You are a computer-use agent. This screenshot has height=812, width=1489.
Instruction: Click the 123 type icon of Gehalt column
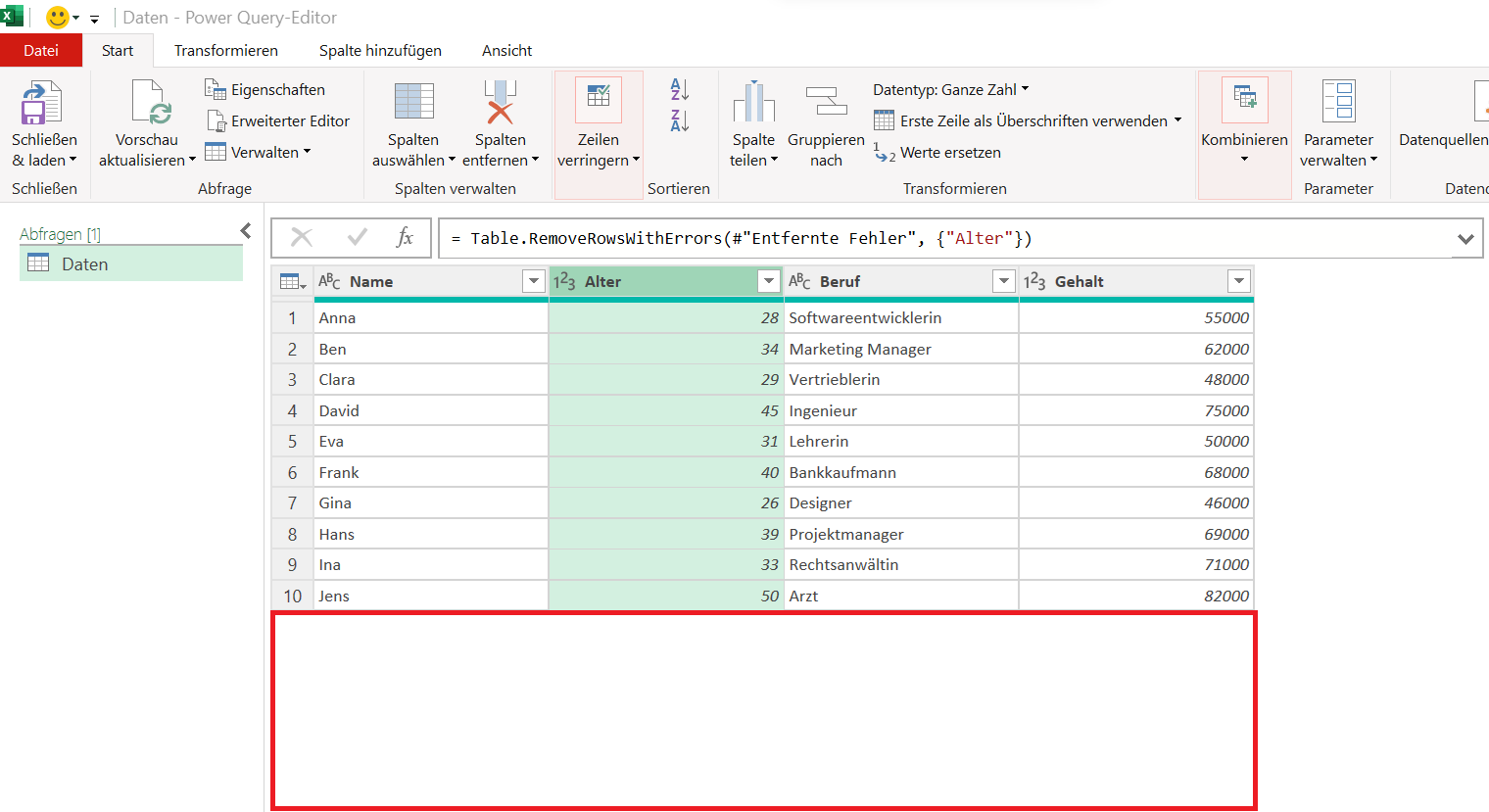(x=1034, y=282)
